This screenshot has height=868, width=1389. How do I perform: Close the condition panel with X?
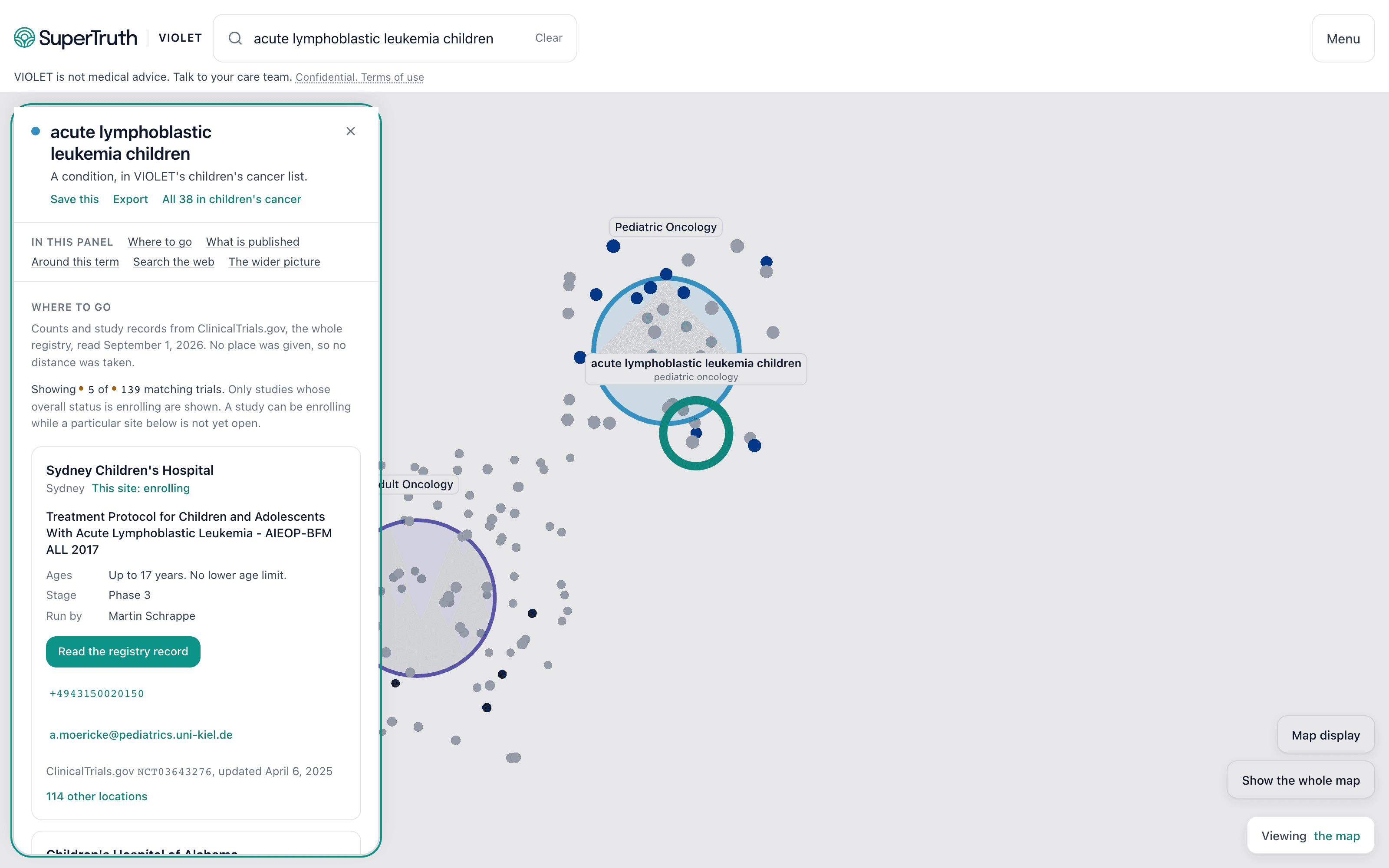pyautogui.click(x=351, y=132)
